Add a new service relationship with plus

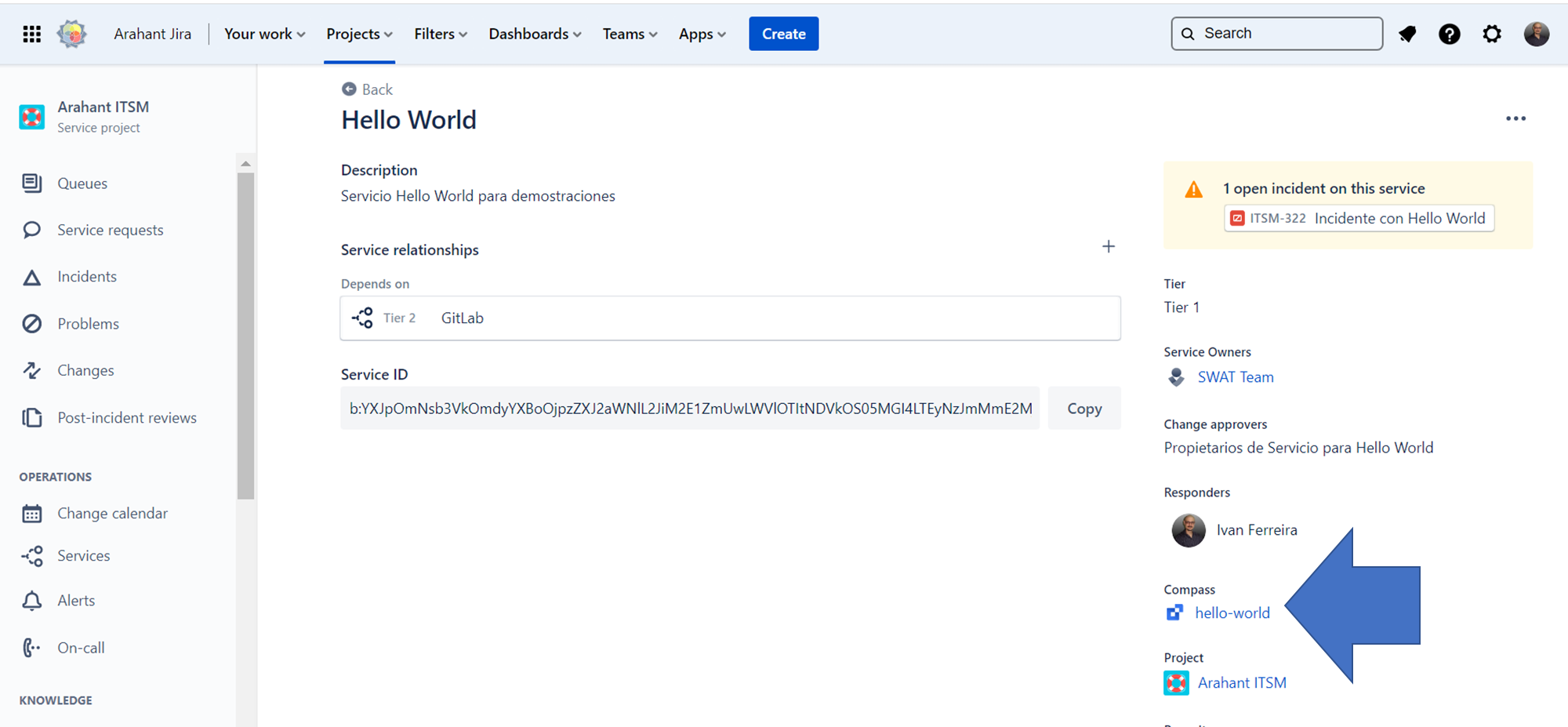[x=1109, y=246]
